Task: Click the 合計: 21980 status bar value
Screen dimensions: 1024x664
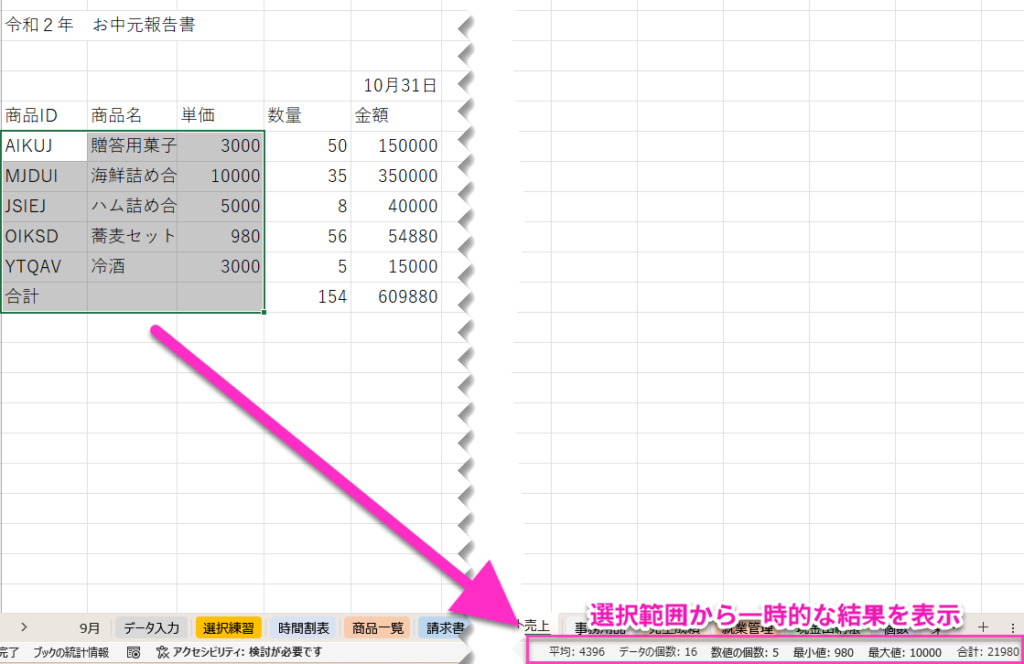Action: click(988, 652)
